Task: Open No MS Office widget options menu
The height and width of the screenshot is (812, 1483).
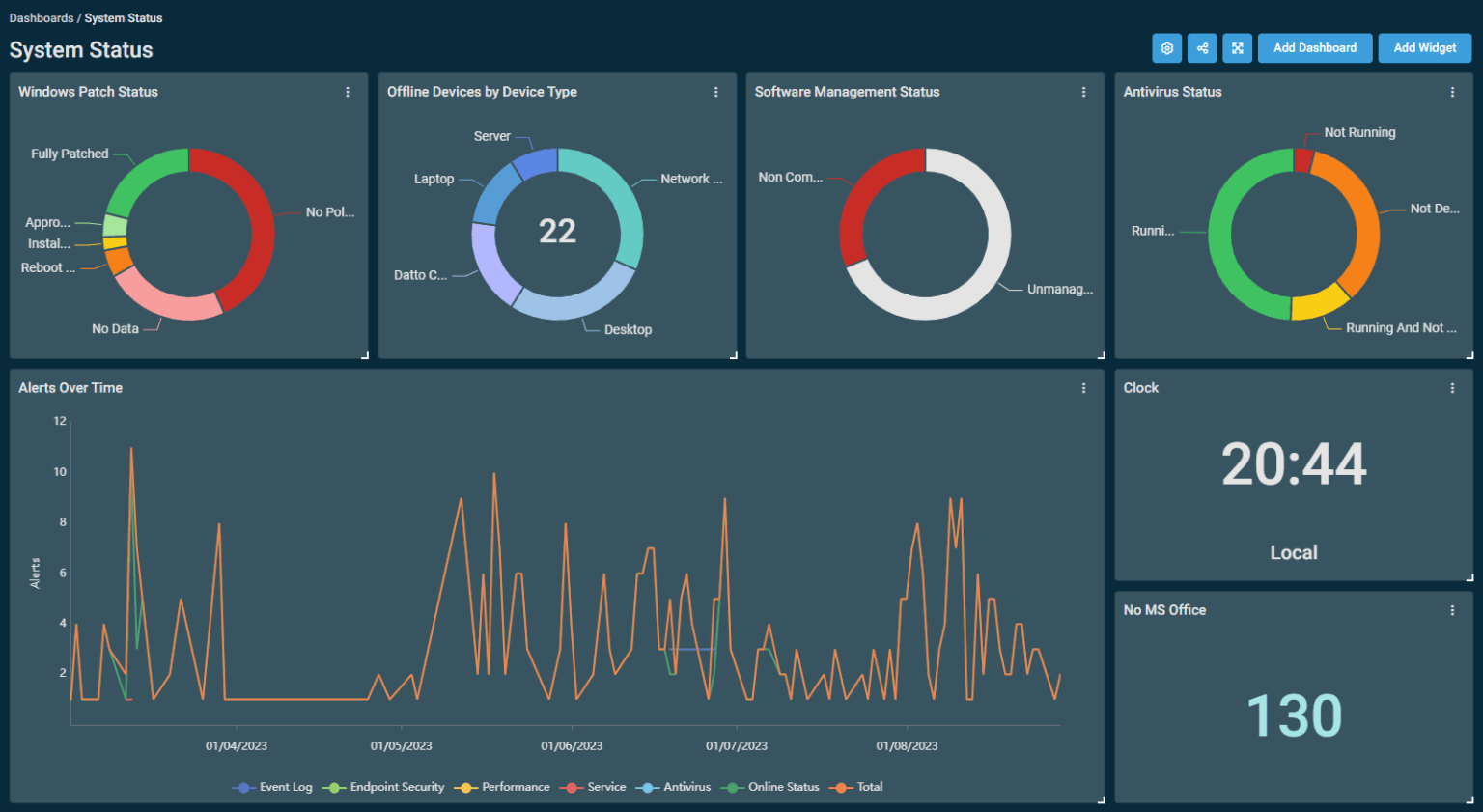Action: [1452, 610]
